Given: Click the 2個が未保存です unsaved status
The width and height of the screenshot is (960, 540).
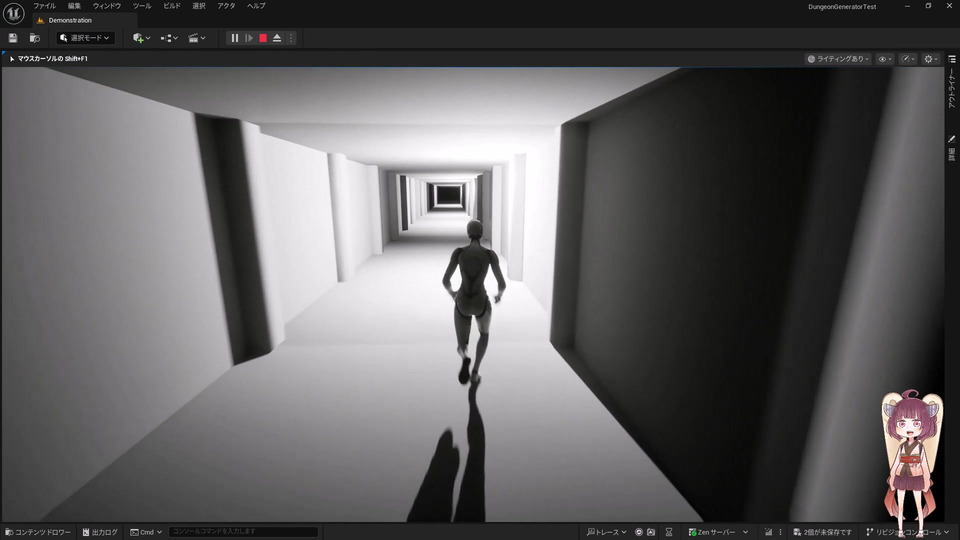Looking at the screenshot, I should (822, 532).
